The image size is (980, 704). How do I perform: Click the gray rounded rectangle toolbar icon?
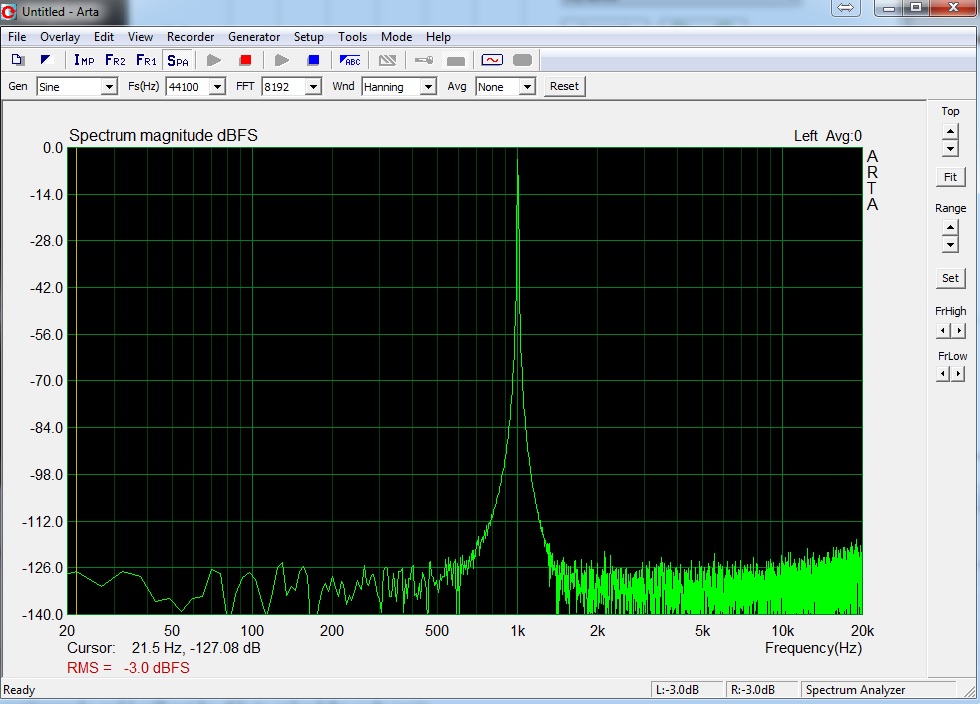(x=522, y=60)
